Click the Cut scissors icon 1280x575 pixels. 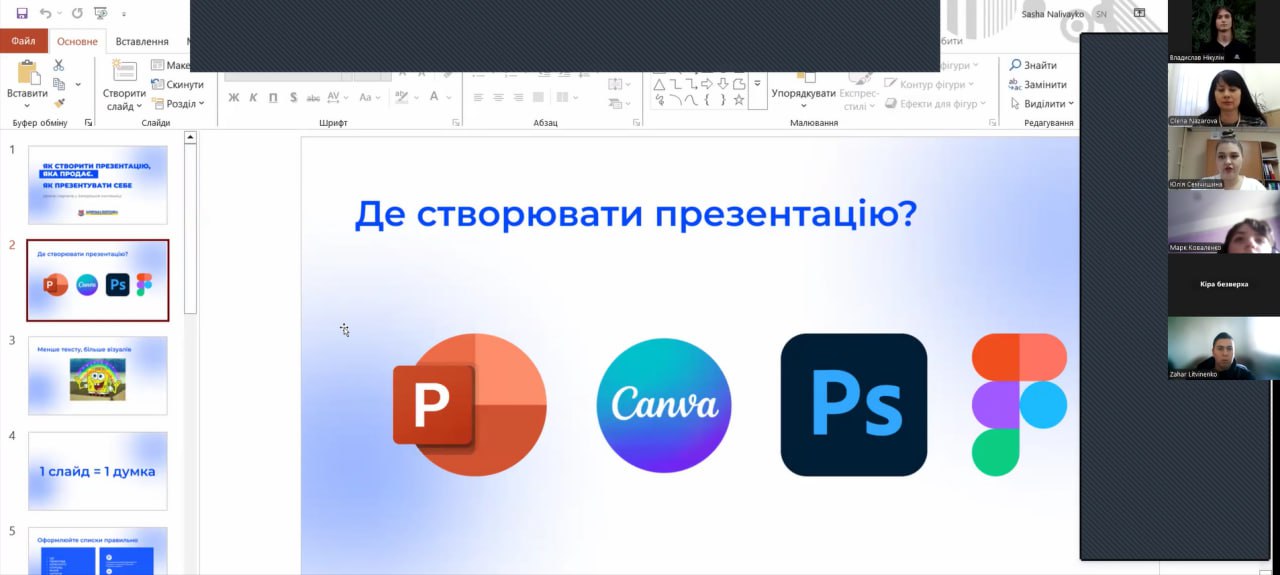click(x=58, y=65)
